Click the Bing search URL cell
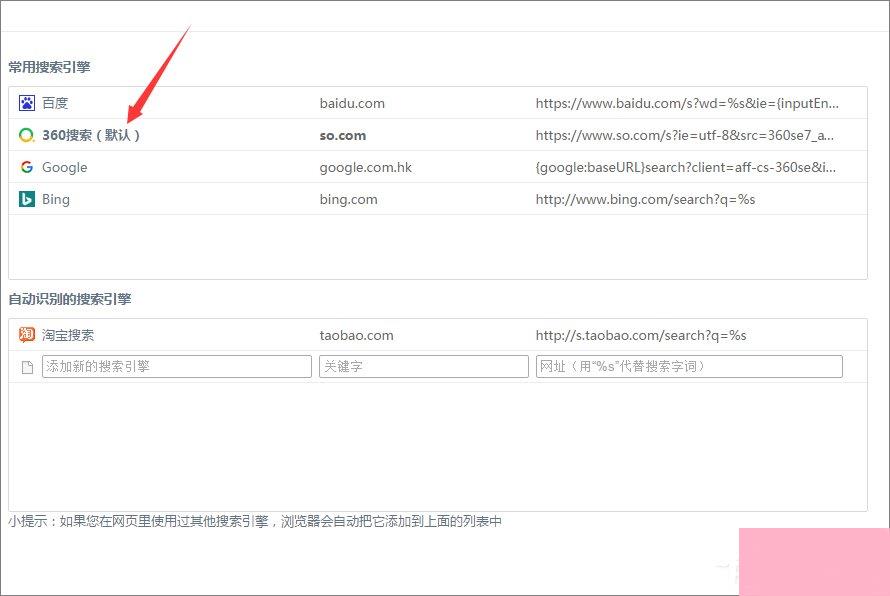 point(645,199)
